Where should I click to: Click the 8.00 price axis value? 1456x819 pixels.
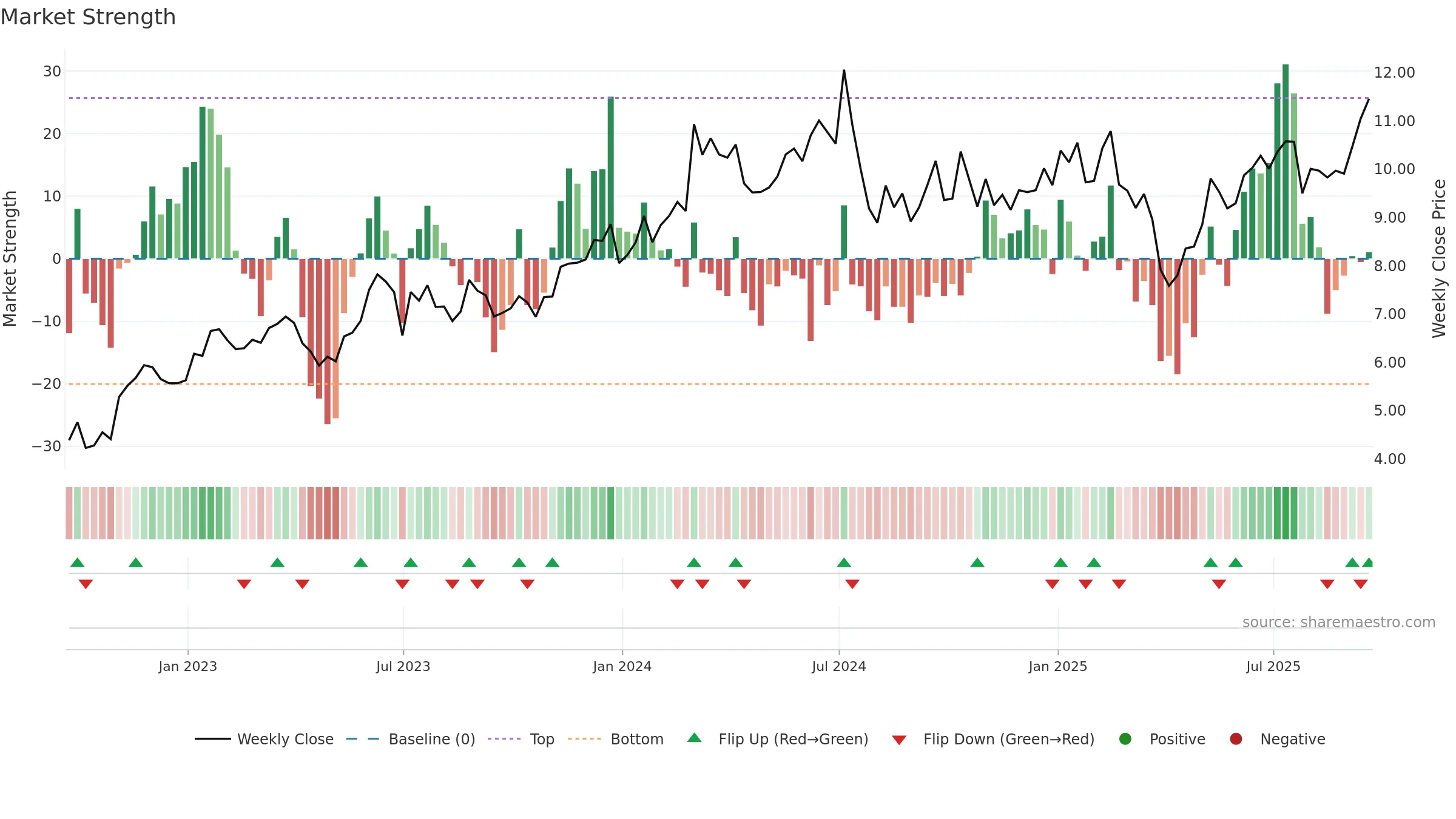click(x=1390, y=266)
